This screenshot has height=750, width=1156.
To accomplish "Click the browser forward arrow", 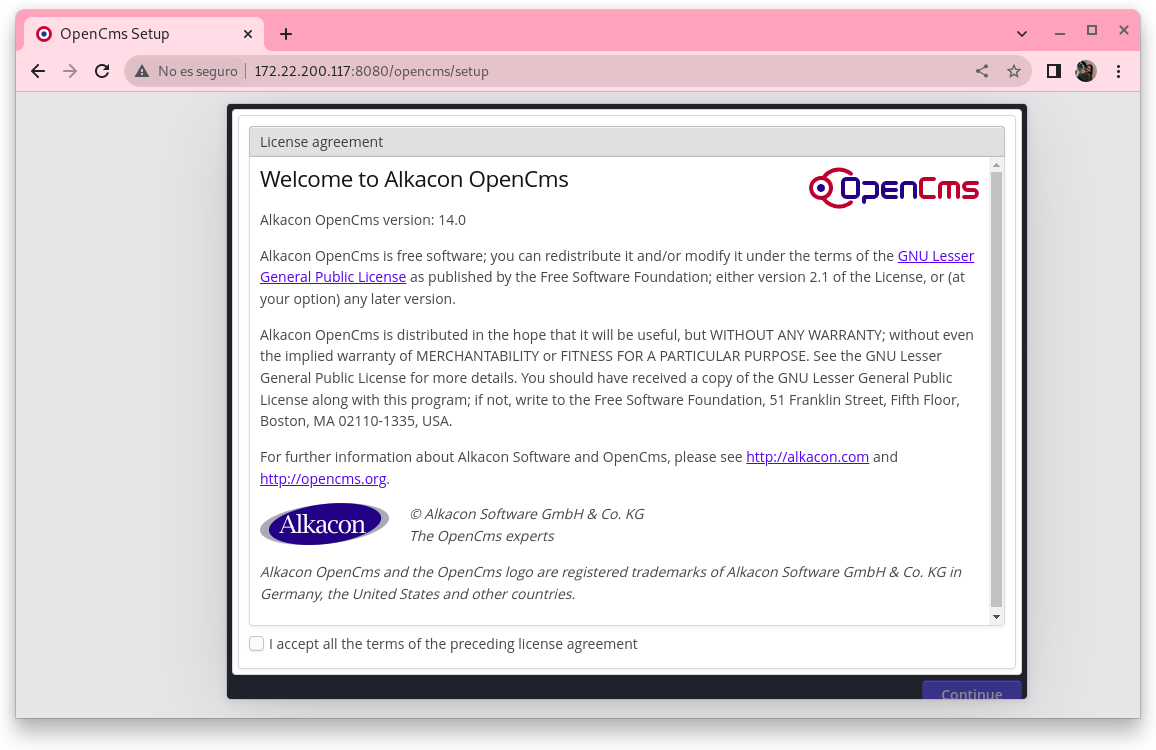I will tap(70, 71).
